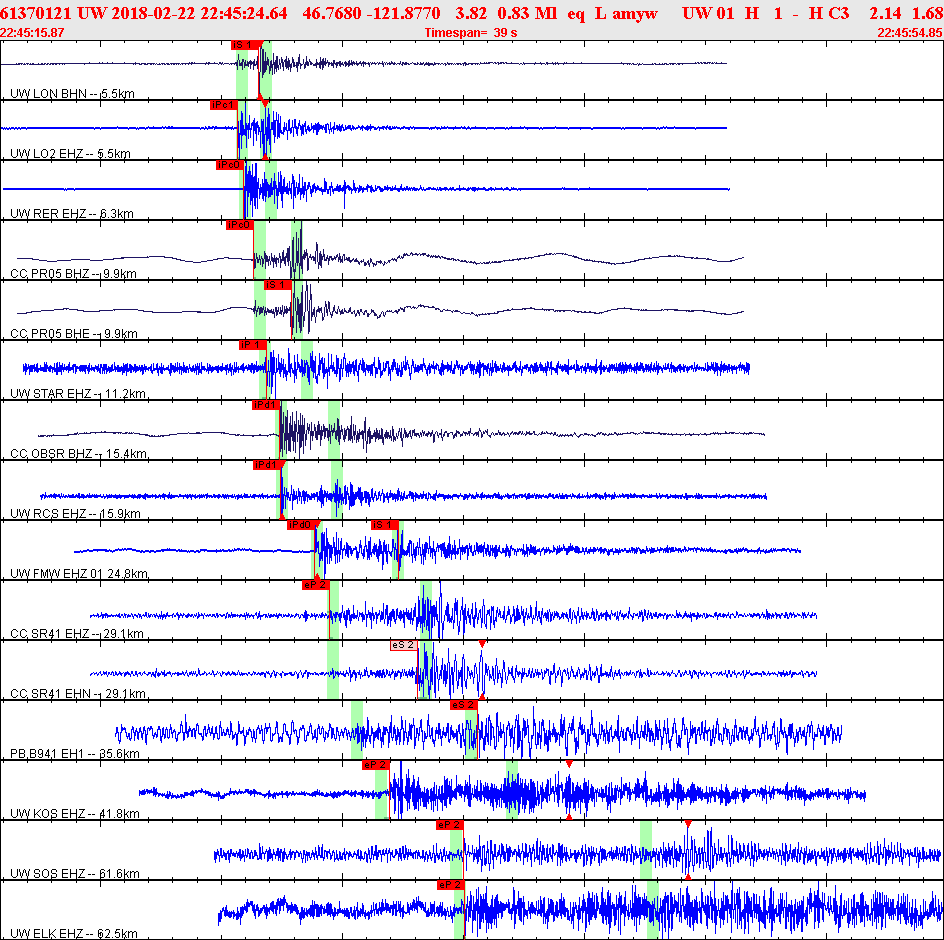The width and height of the screenshot is (944, 940).
Task: Pick the iP 1 flag on STAR EHZ trace
Action: coord(252,345)
